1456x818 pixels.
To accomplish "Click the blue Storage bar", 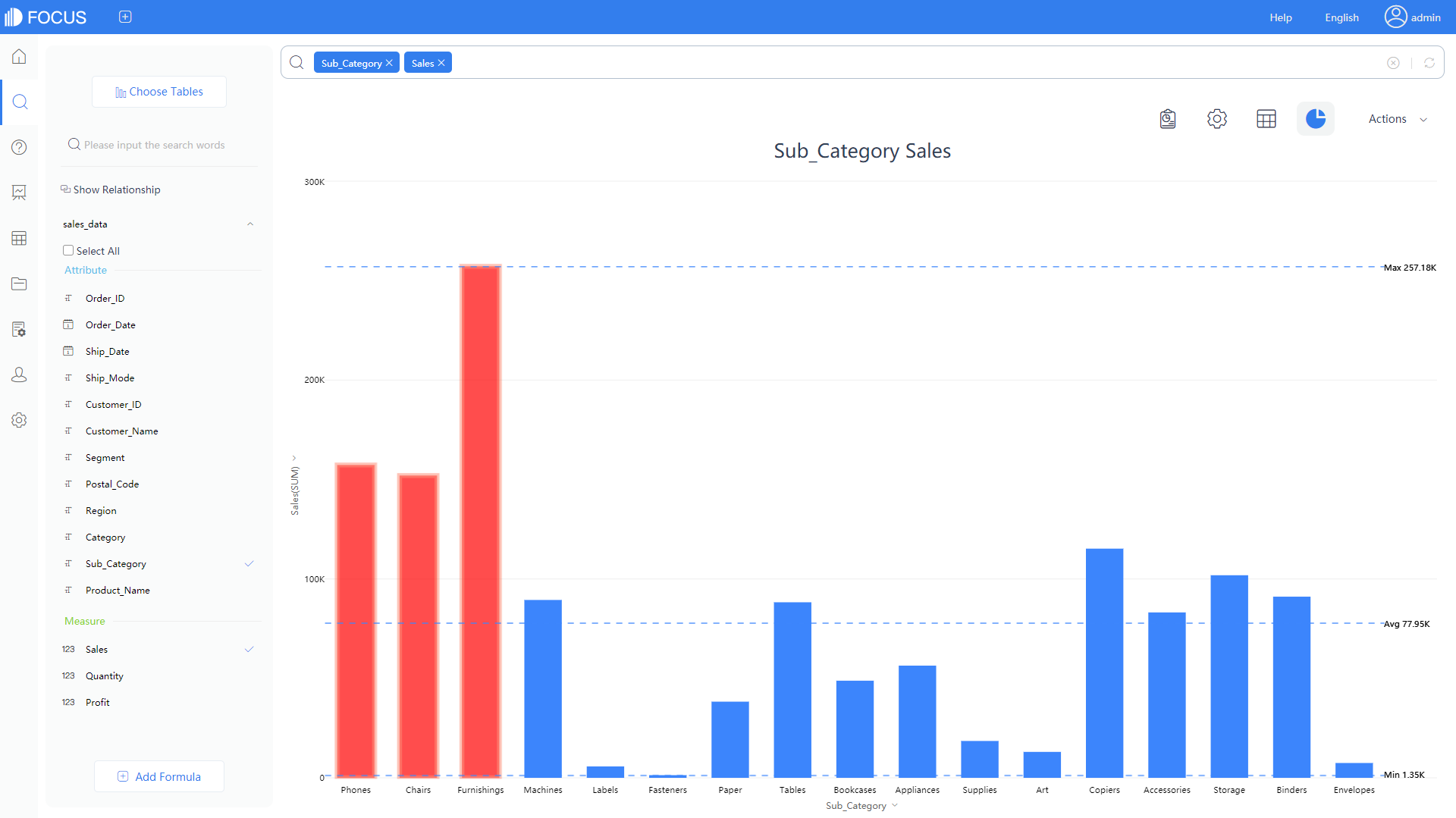I will click(1229, 676).
